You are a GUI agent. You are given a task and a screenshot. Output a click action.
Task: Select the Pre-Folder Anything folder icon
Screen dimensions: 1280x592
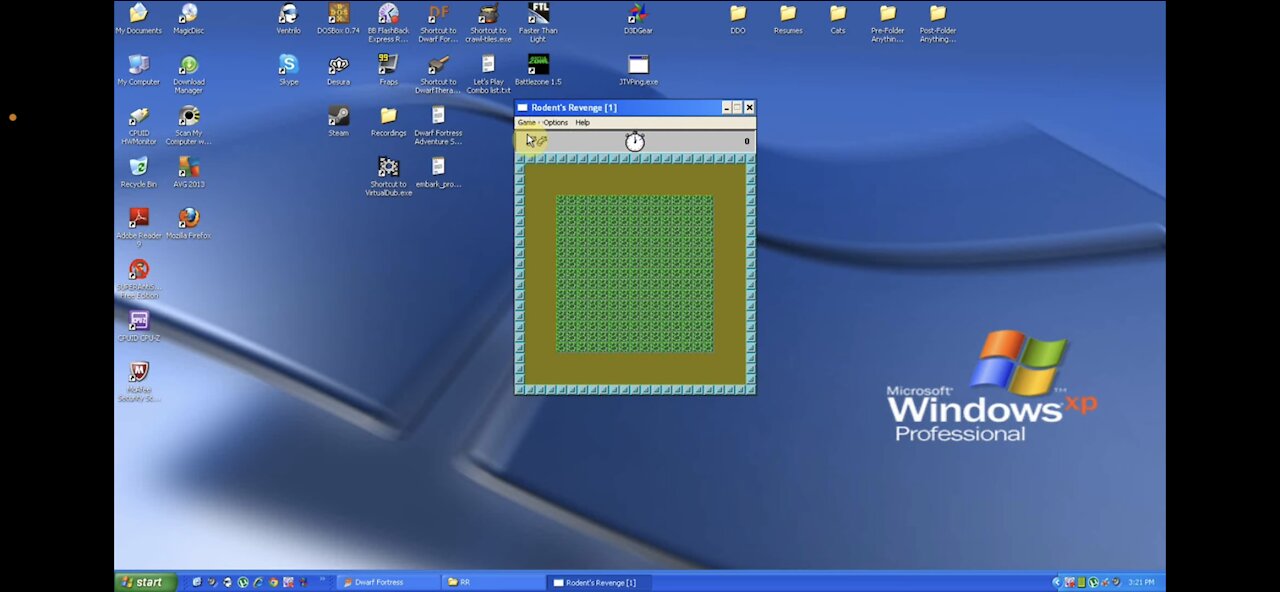(888, 22)
